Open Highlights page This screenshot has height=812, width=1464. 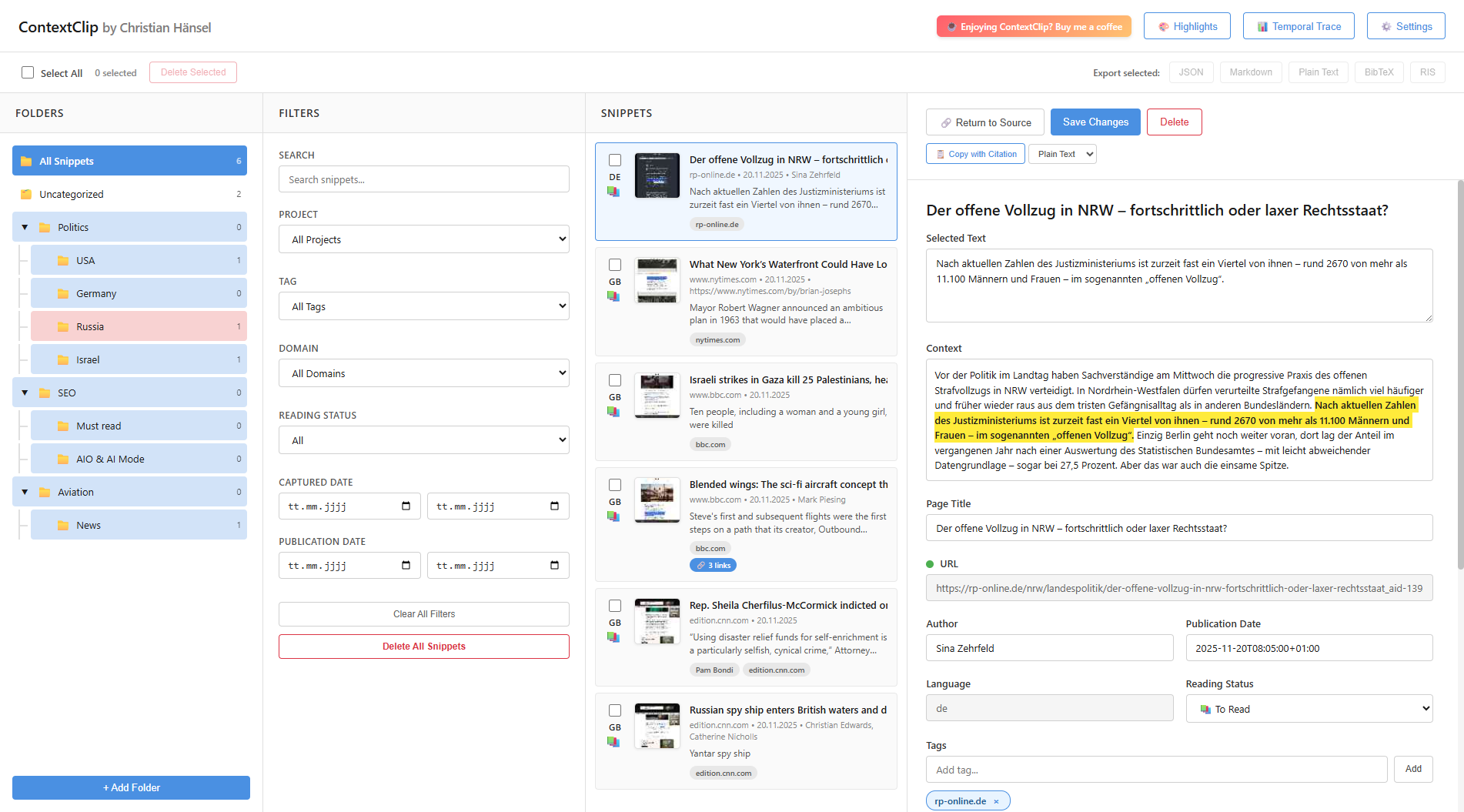point(1187,27)
